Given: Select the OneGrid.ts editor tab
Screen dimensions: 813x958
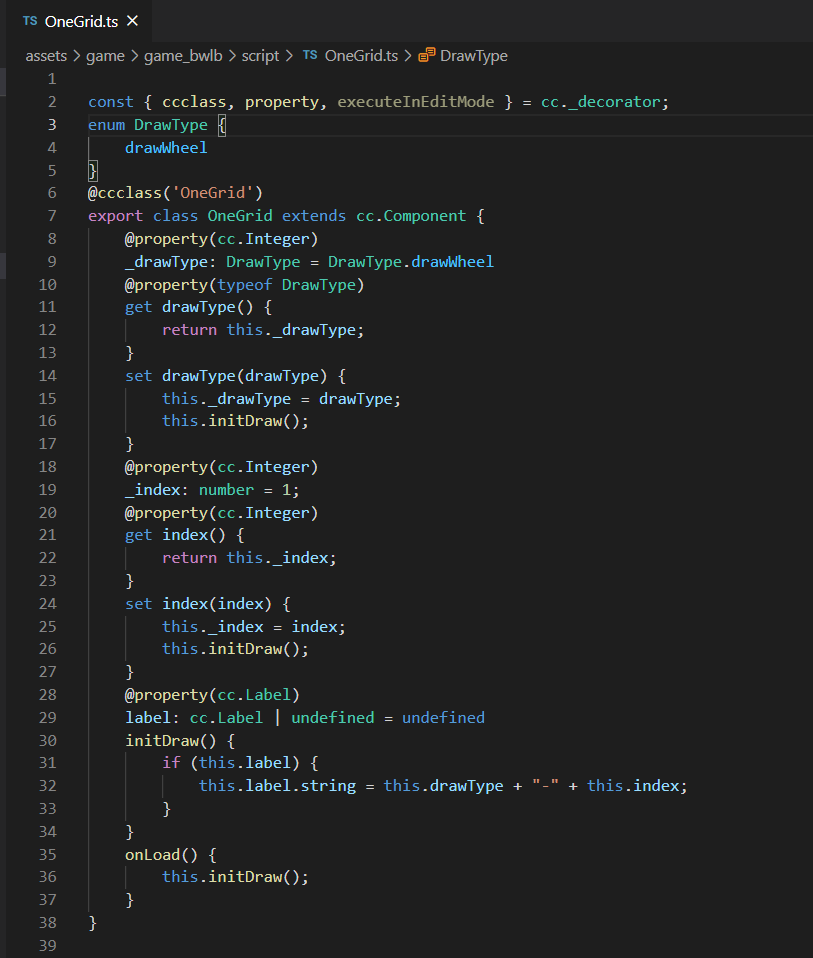Looking at the screenshot, I should tap(79, 21).
